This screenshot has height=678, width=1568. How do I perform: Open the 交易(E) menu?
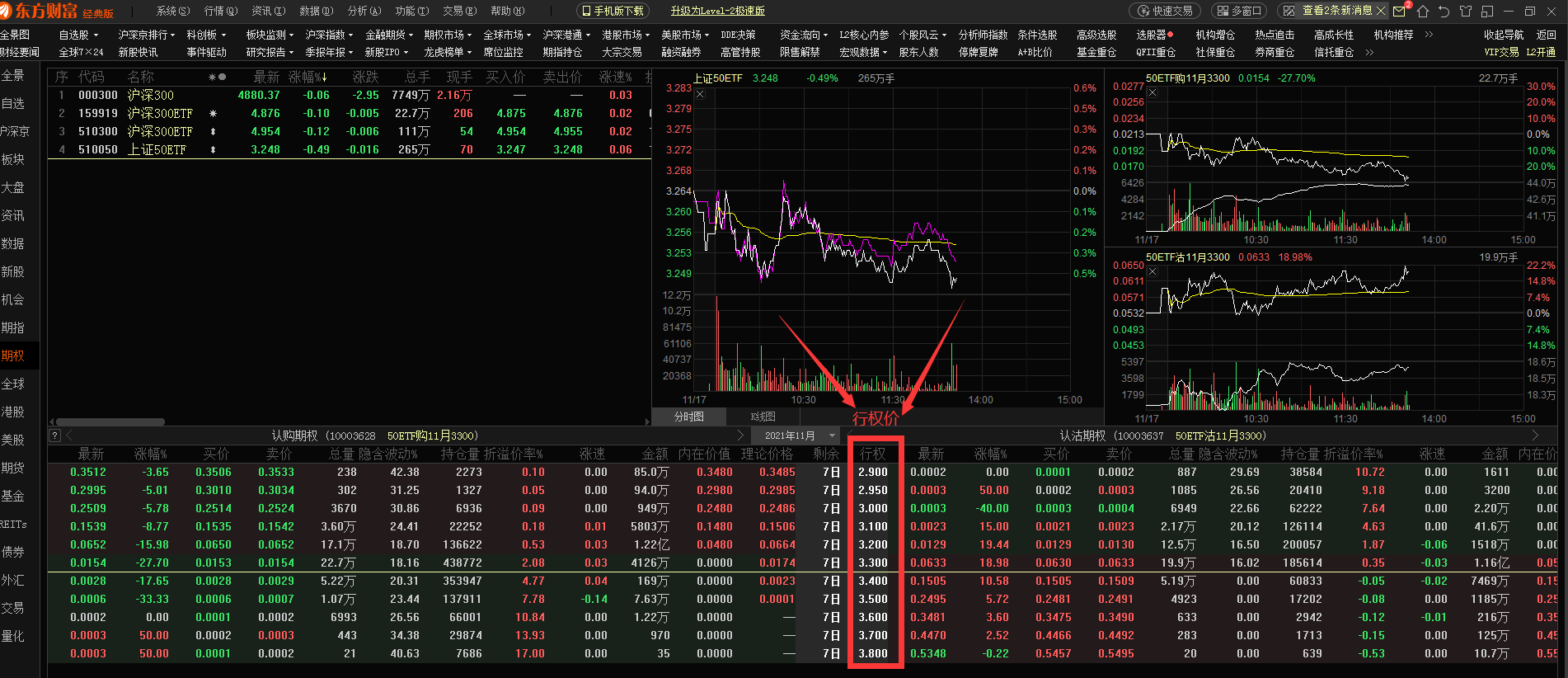pos(460,11)
